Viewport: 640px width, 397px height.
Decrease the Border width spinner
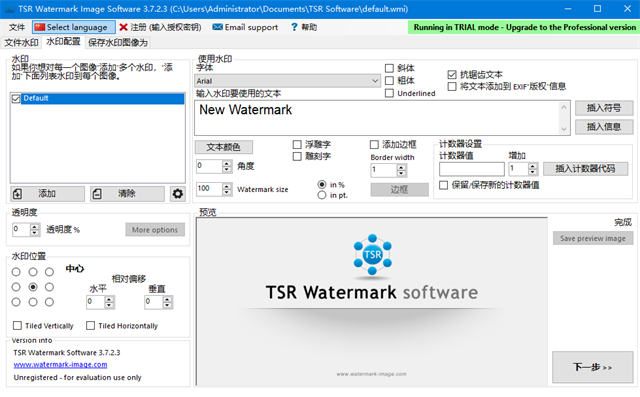402,173
